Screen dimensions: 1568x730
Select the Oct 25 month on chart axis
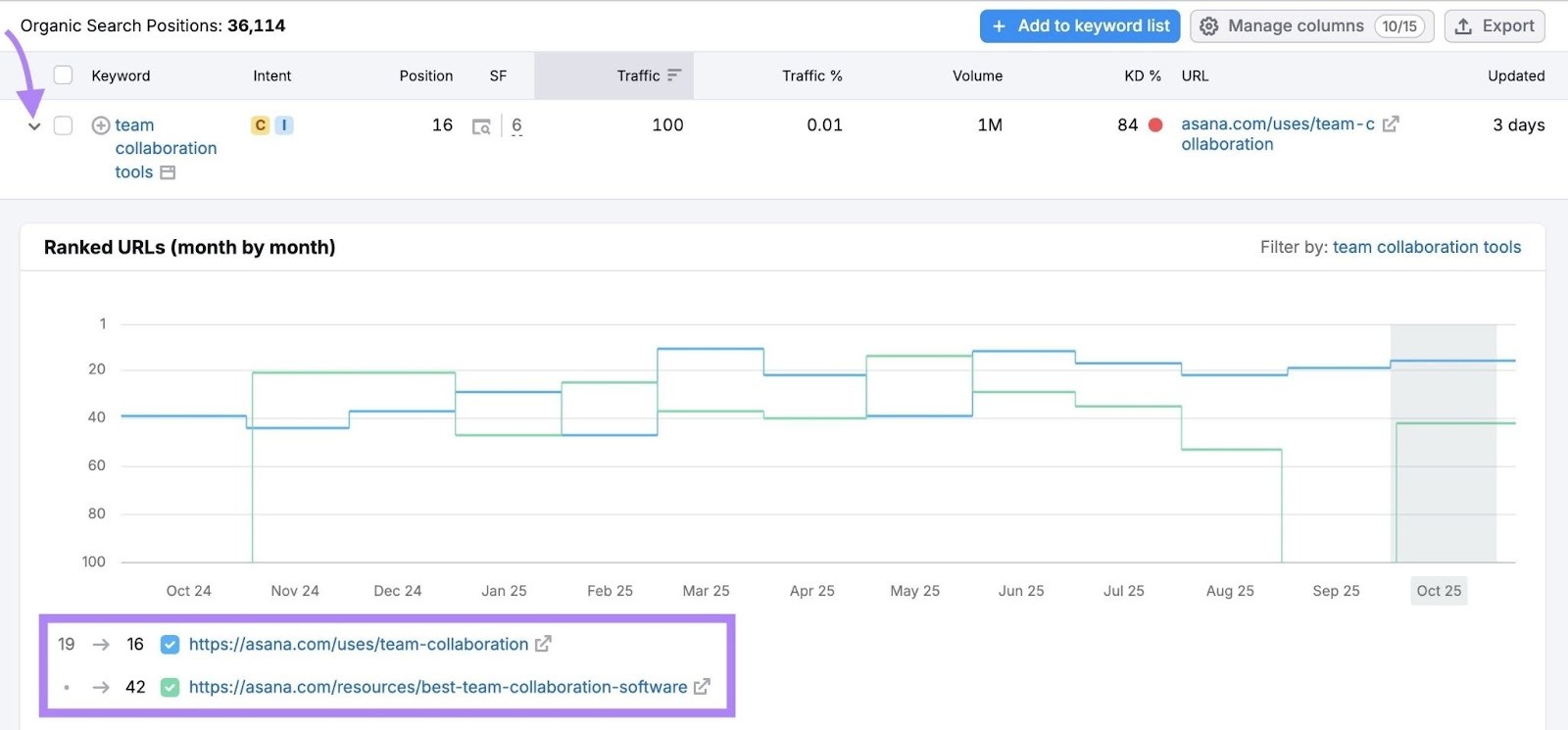pos(1438,591)
